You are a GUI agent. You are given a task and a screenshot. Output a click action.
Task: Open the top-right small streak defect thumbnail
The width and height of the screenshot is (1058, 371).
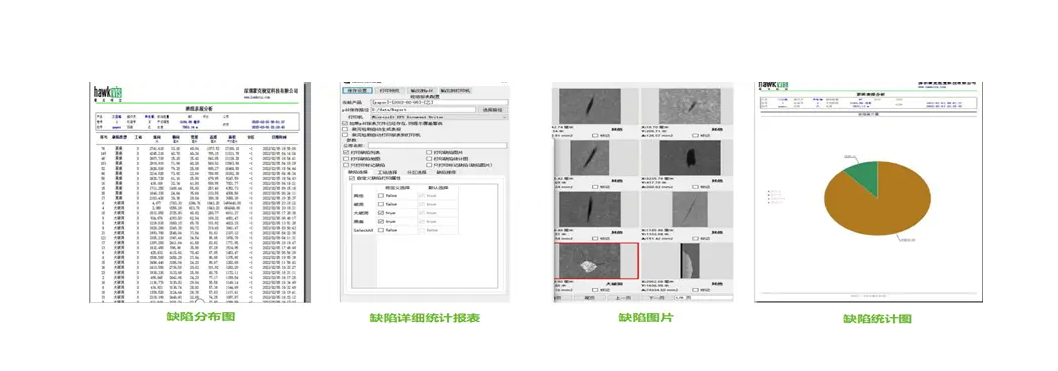(x=690, y=107)
